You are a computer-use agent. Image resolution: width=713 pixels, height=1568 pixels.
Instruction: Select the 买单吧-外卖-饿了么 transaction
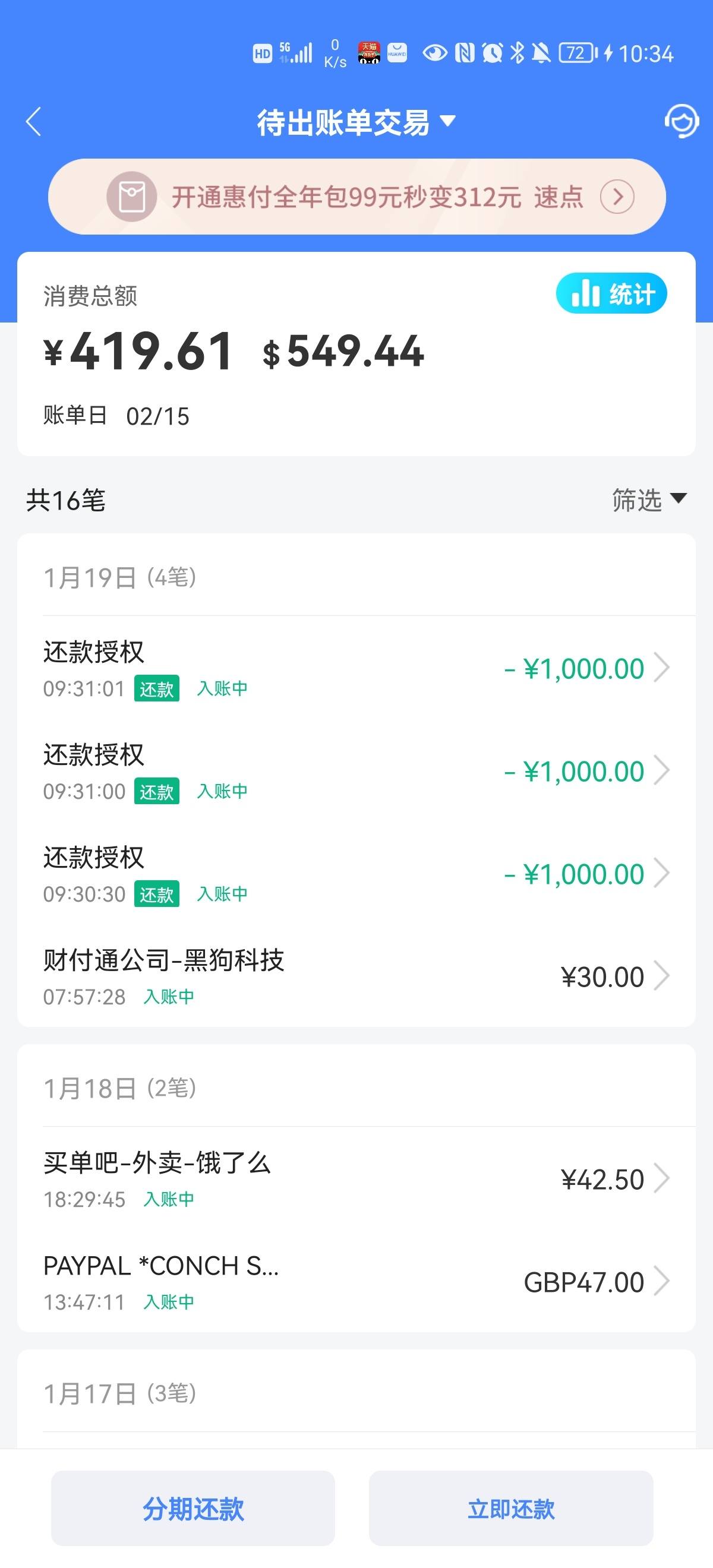(x=356, y=1180)
